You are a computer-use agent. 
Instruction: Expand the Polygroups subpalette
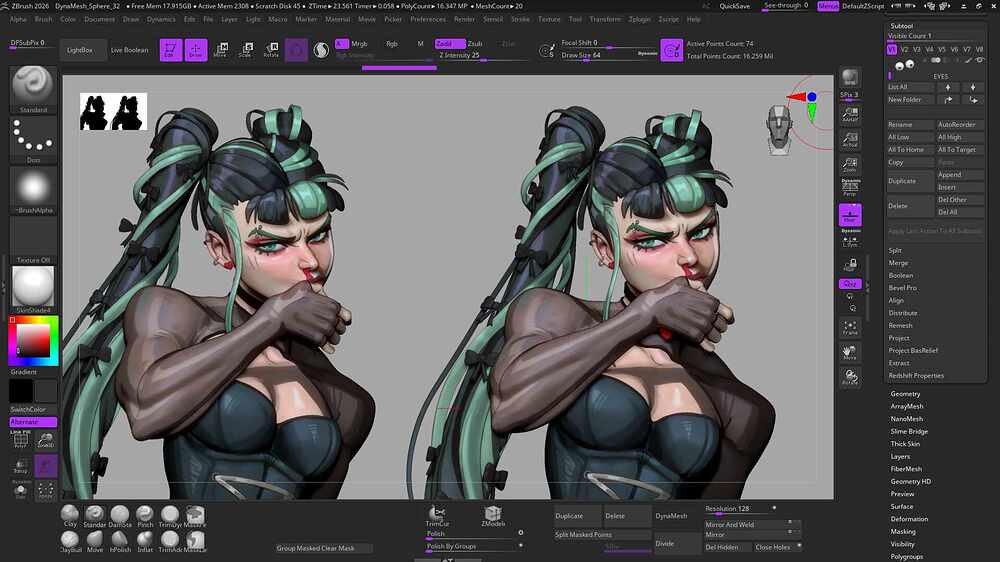pyautogui.click(x=906, y=557)
